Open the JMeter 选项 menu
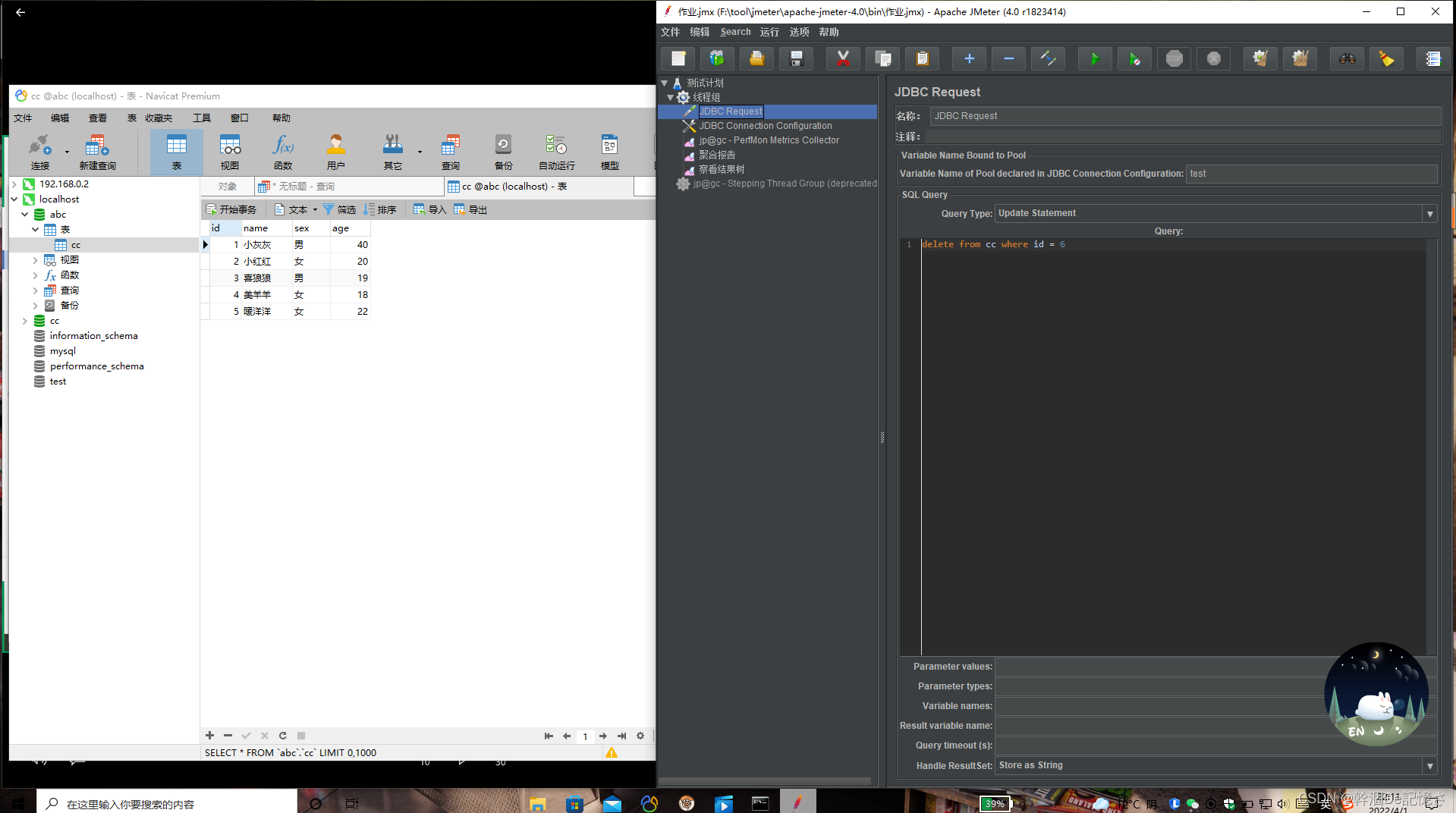This screenshot has height=813, width=1456. 799,32
